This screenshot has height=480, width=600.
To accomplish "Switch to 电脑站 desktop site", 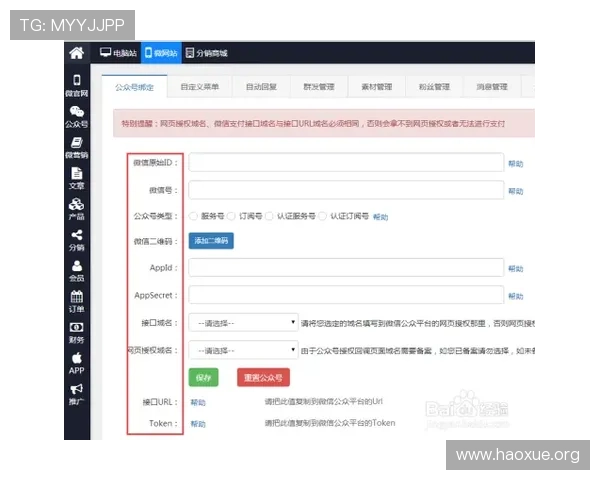I will (x=118, y=53).
